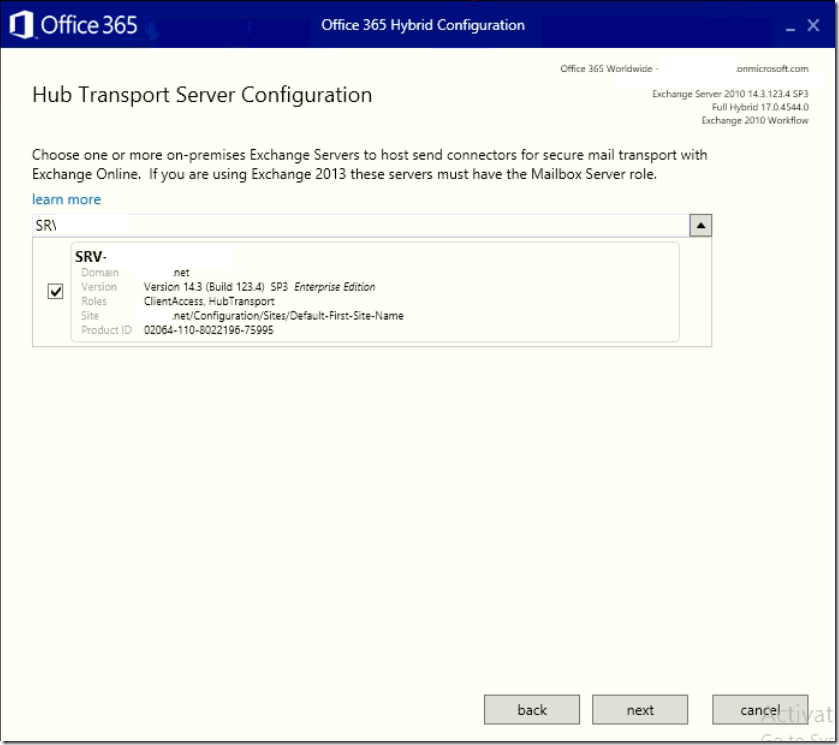
Task: Open the learn more link
Action: pos(66,200)
